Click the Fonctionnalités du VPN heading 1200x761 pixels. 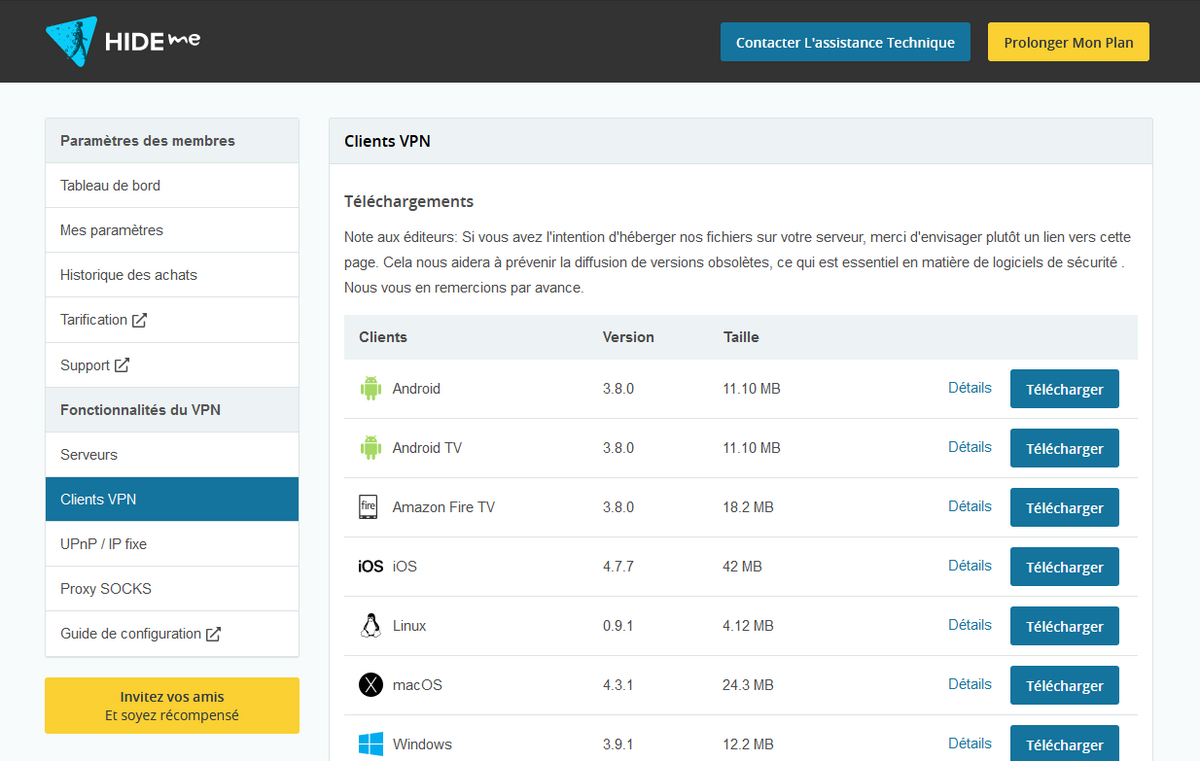click(x=140, y=410)
